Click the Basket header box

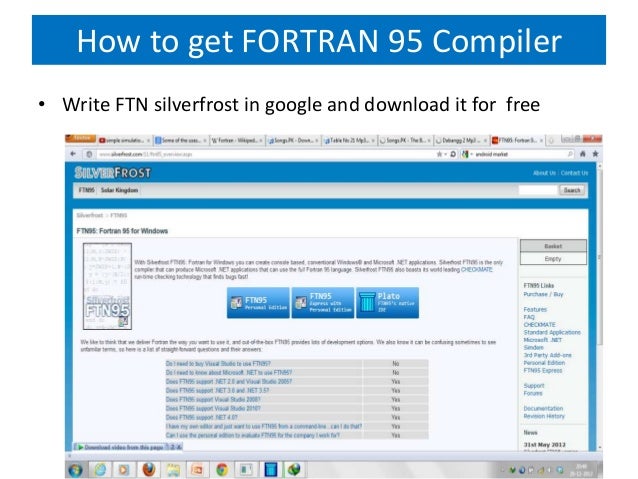click(x=553, y=246)
